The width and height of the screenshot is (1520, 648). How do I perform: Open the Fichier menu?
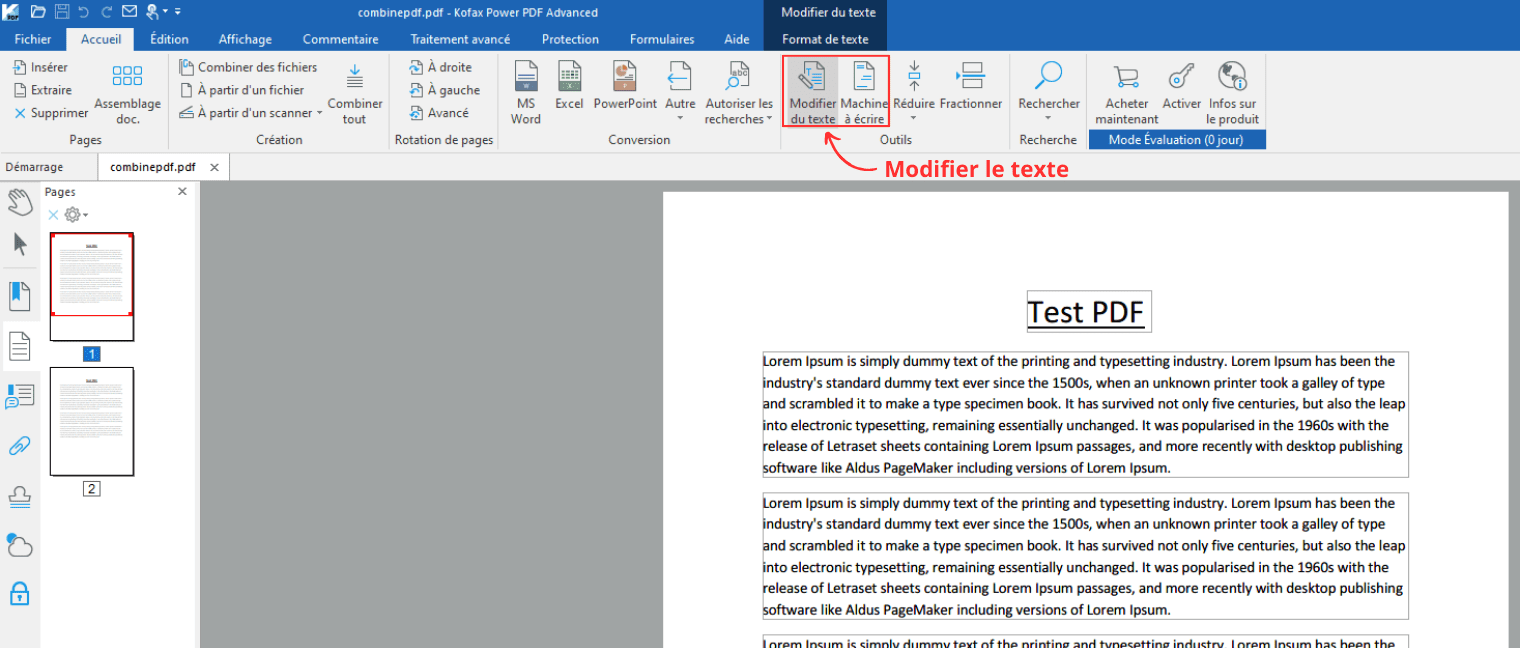tap(33, 39)
